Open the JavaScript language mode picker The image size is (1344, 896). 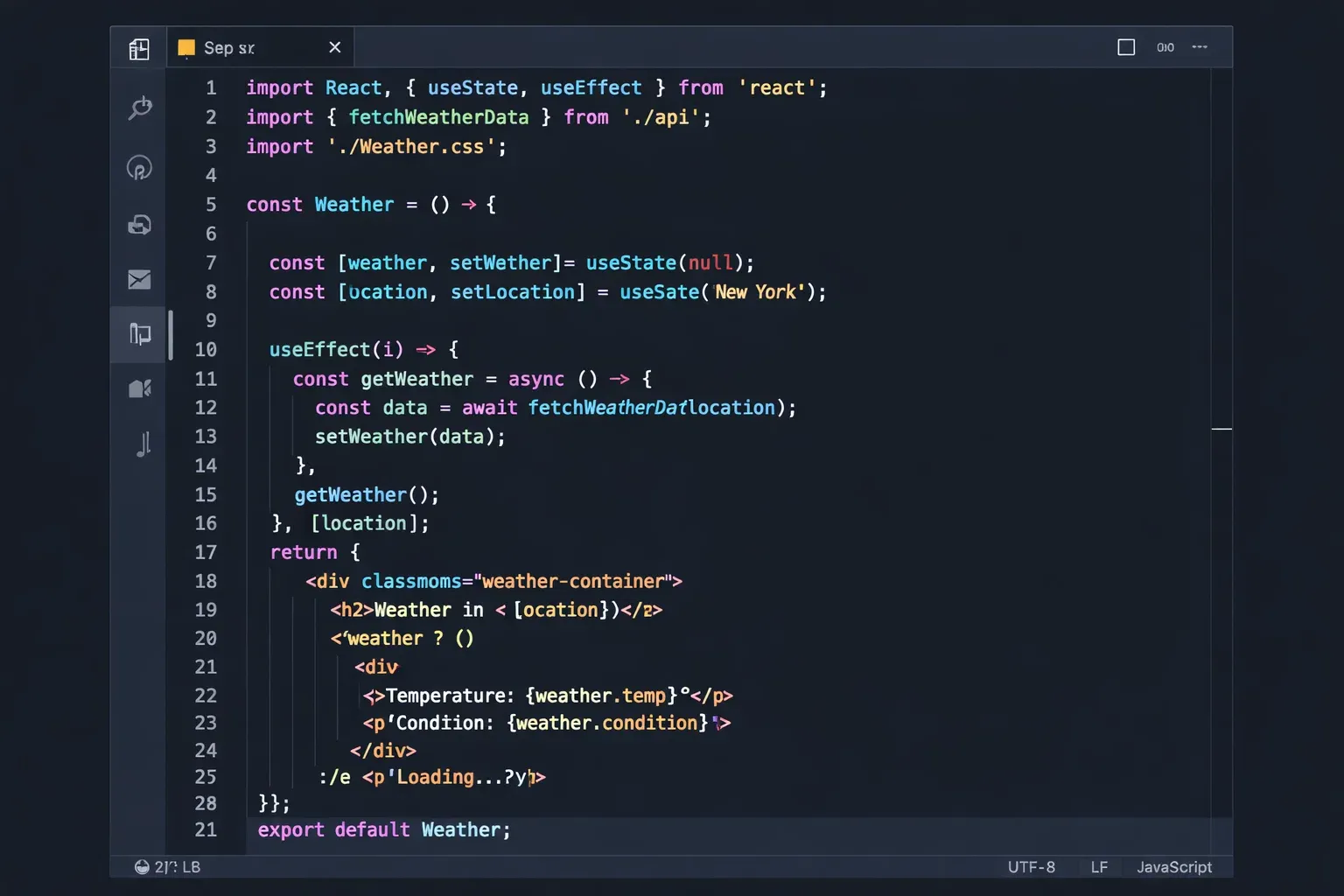[x=1173, y=867]
